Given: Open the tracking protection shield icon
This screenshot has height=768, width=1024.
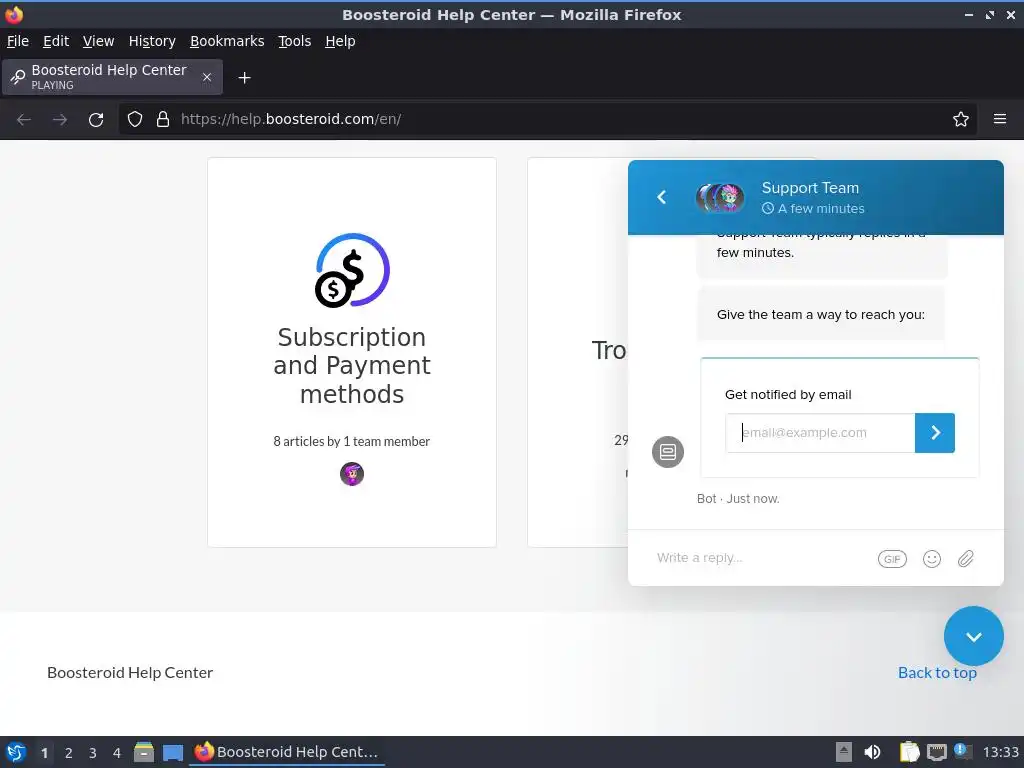Looking at the screenshot, I should [x=135, y=120].
